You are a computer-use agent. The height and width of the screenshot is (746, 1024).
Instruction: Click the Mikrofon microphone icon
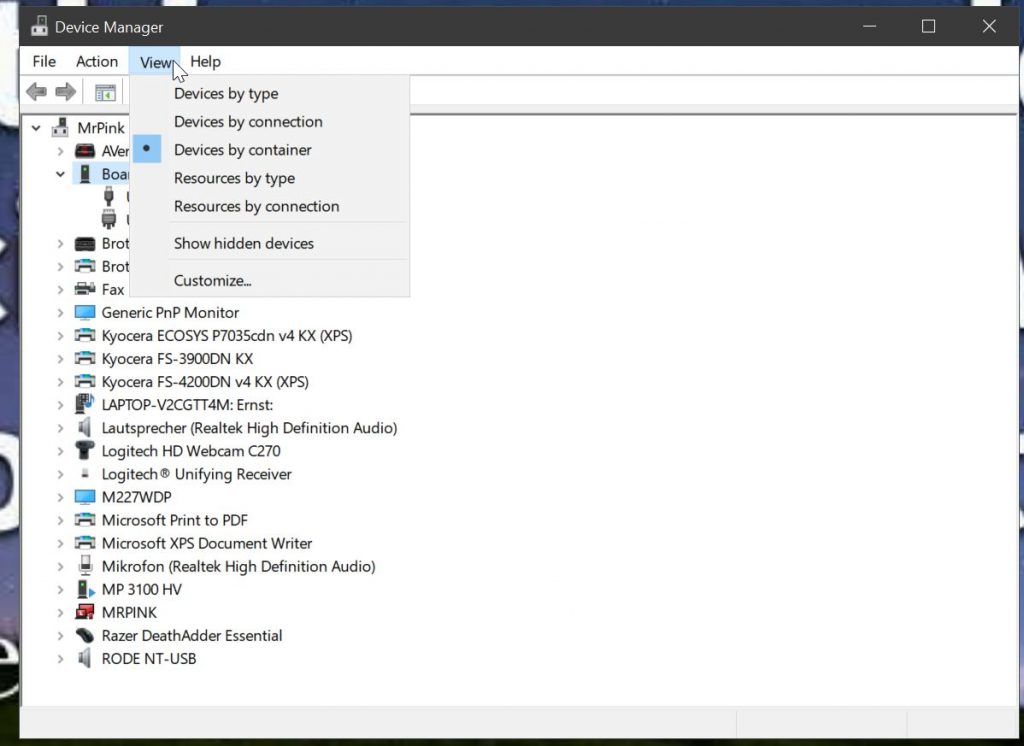[x=85, y=566]
